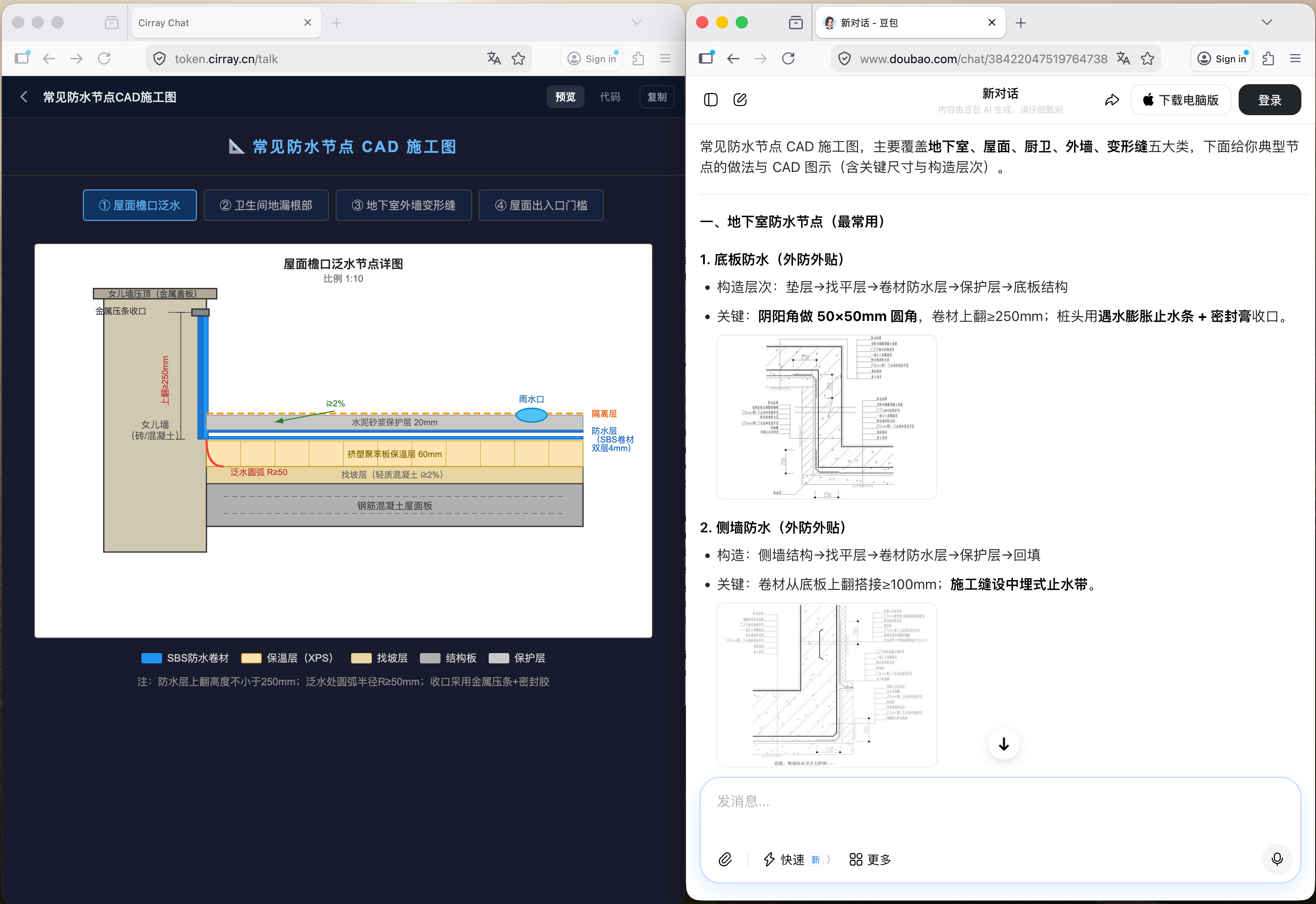Click 保温层 (XPS) legend swatch
The width and height of the screenshot is (1316, 904).
tap(251, 658)
